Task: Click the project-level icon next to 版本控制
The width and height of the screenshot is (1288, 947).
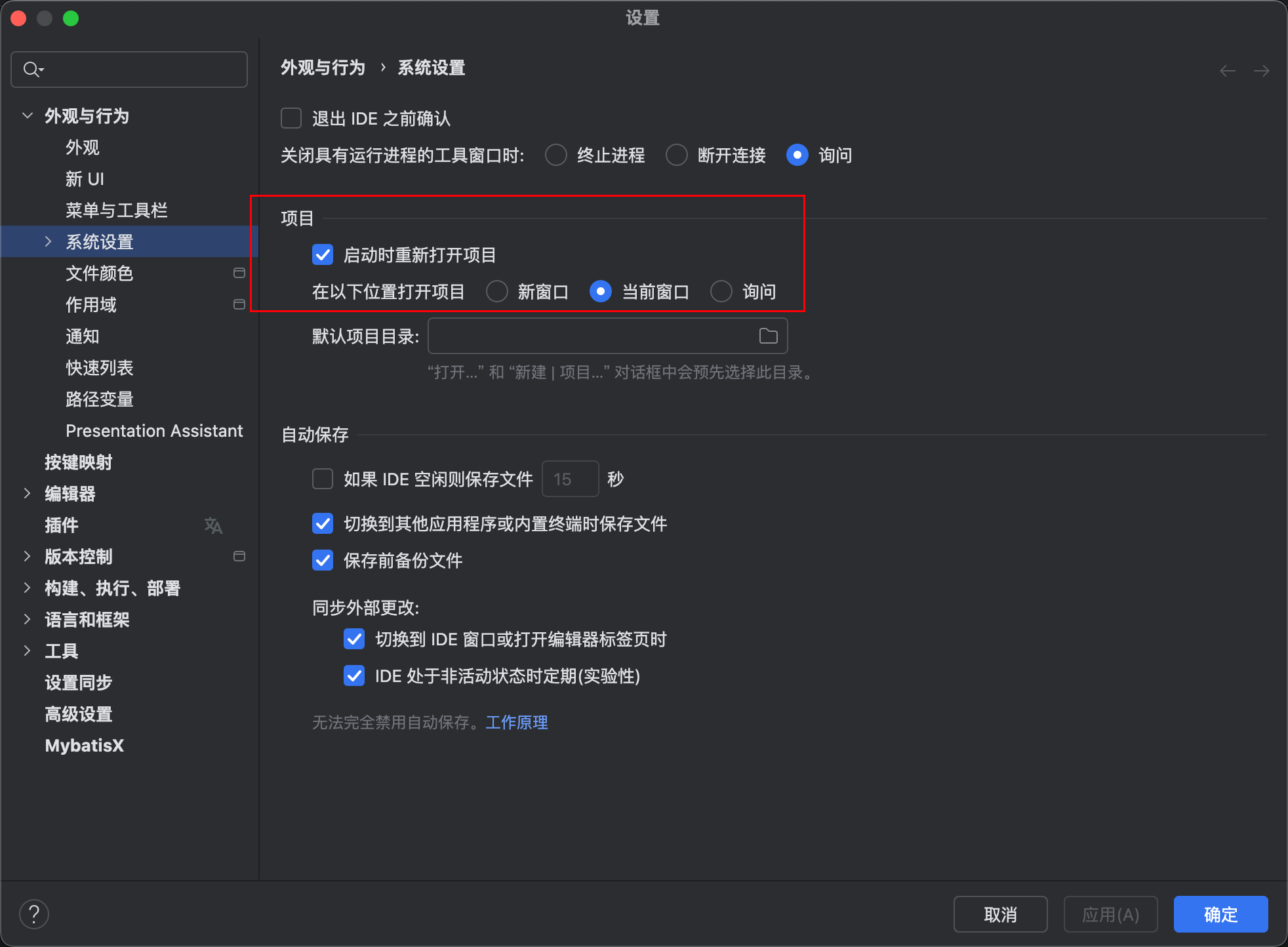Action: tap(239, 556)
